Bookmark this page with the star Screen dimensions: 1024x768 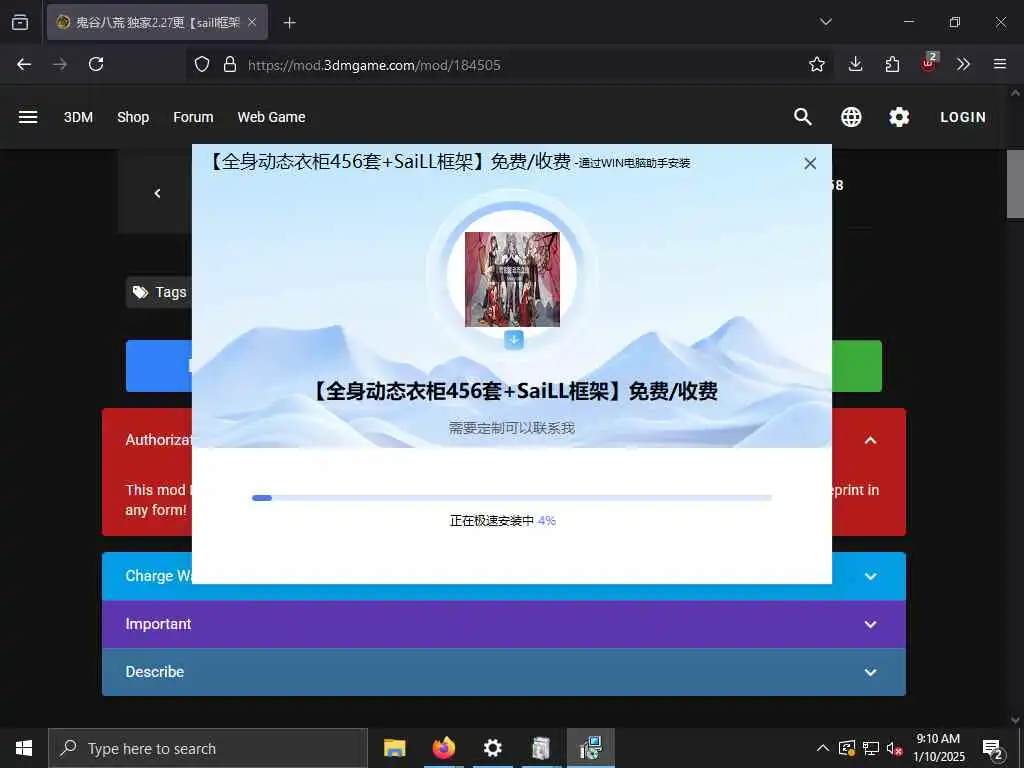click(816, 64)
